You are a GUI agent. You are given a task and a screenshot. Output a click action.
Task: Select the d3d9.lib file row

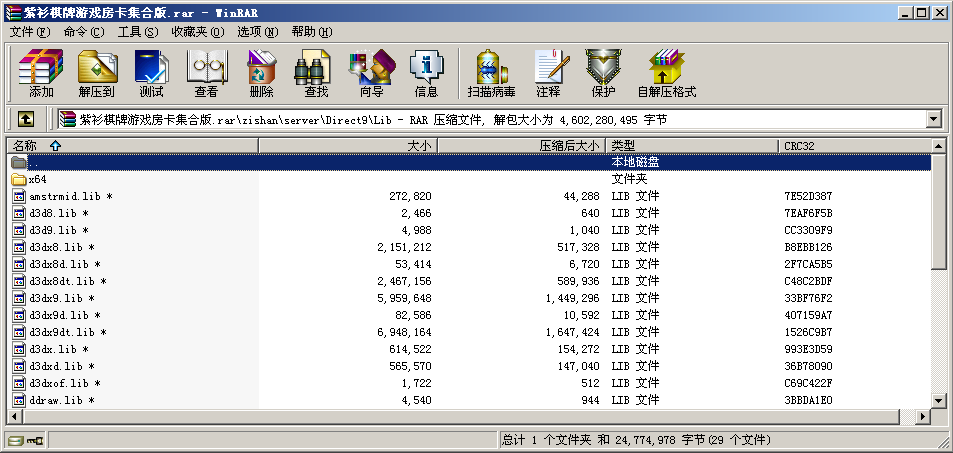[x=469, y=230]
